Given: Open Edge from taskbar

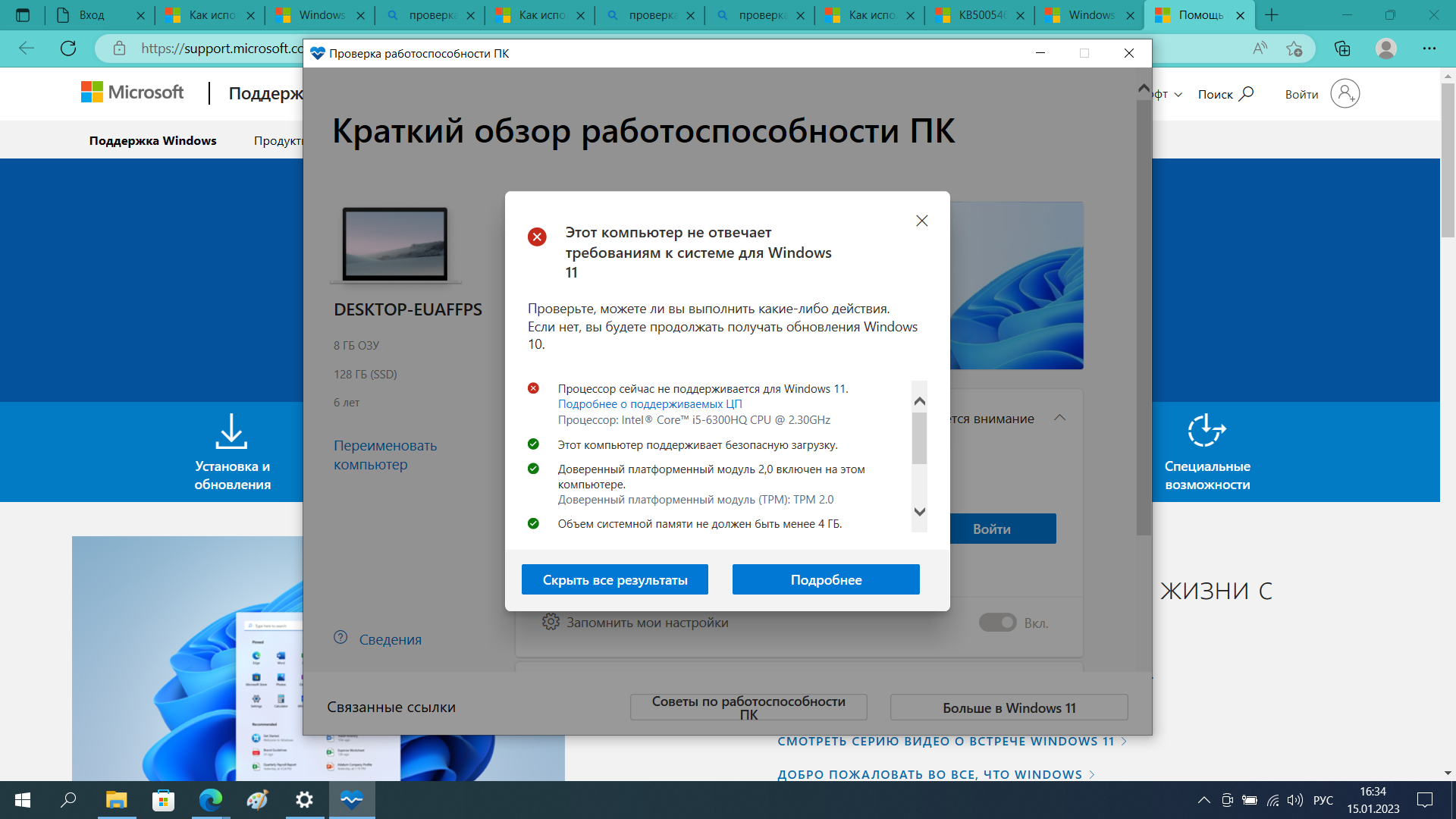Looking at the screenshot, I should [x=210, y=800].
